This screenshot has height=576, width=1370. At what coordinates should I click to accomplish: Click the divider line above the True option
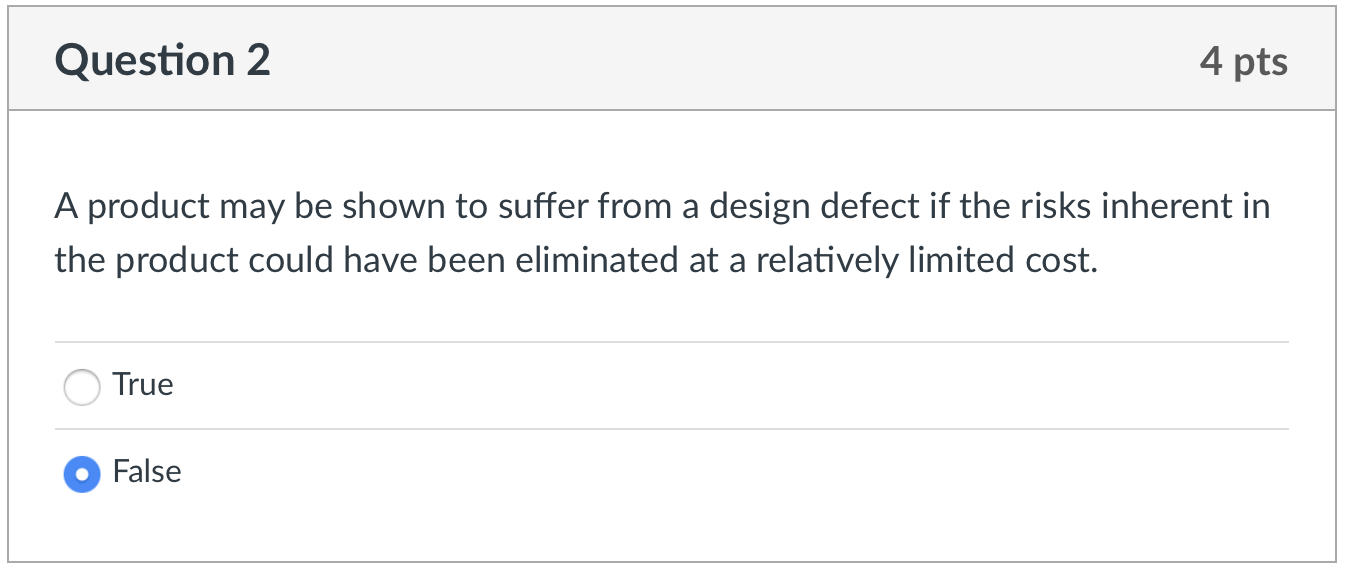(670, 342)
